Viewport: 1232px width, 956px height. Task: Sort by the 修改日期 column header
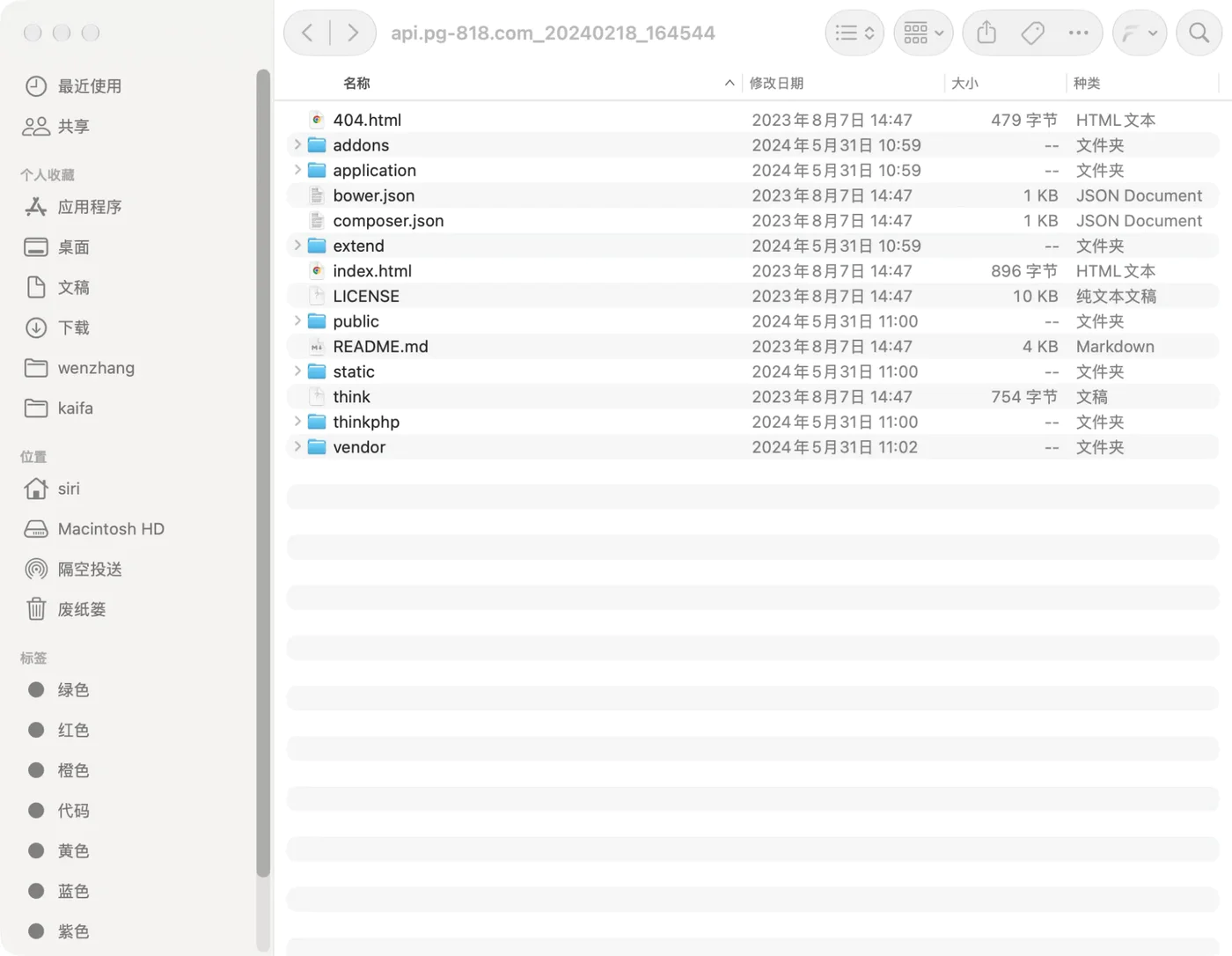(x=776, y=83)
